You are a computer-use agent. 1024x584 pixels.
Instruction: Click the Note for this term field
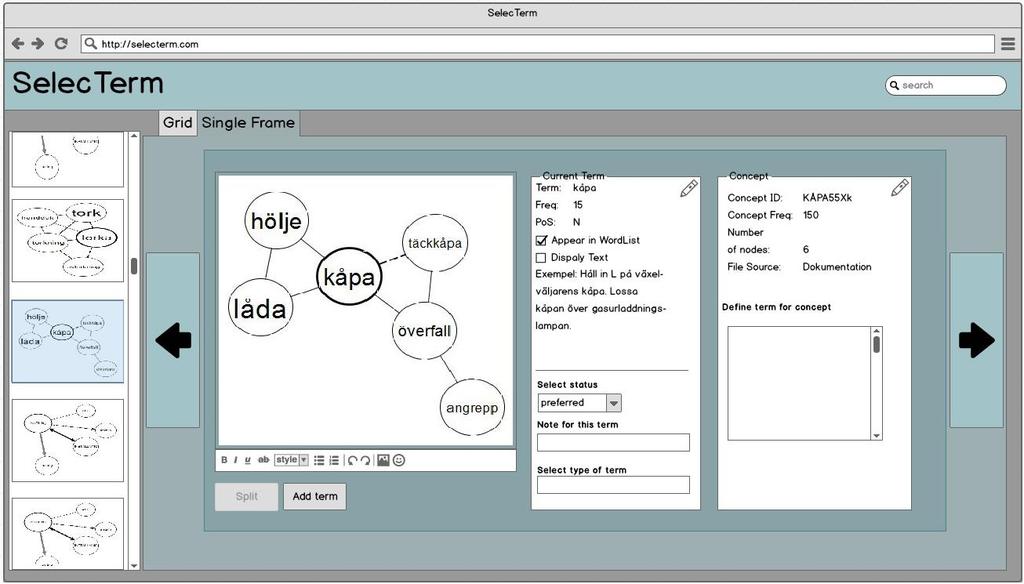tap(613, 442)
